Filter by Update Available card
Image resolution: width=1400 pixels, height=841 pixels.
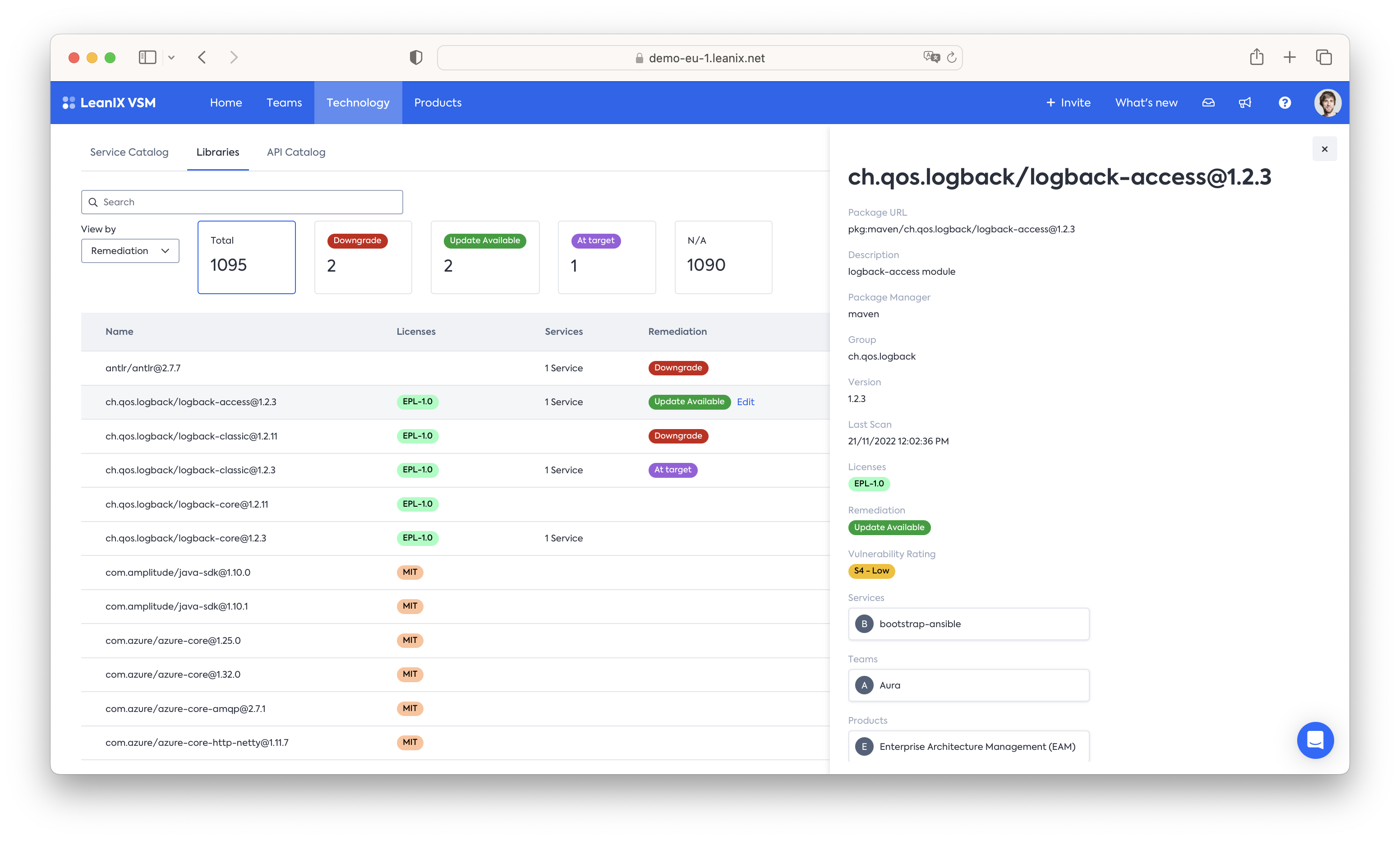pos(485,257)
